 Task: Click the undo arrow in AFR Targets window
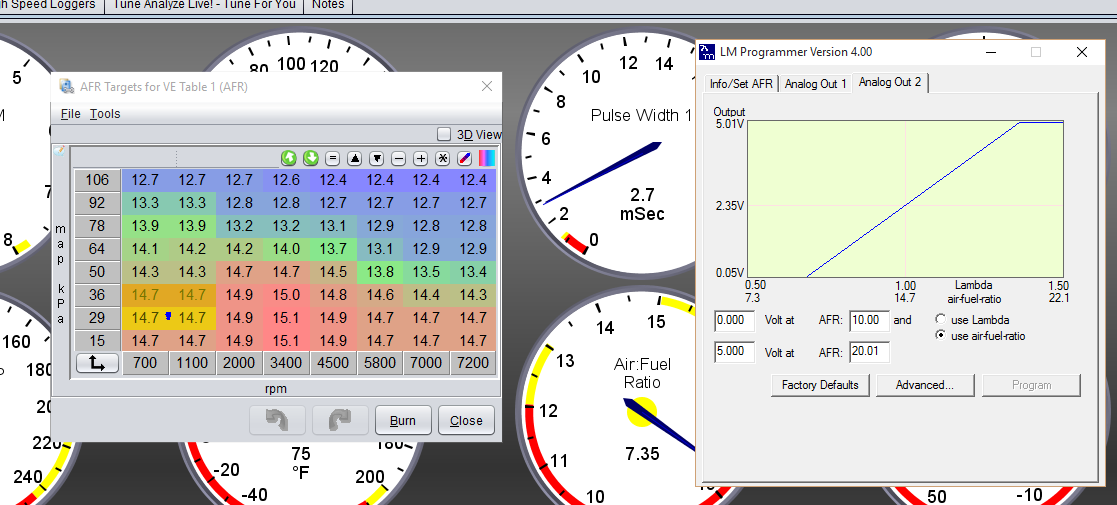[277, 420]
